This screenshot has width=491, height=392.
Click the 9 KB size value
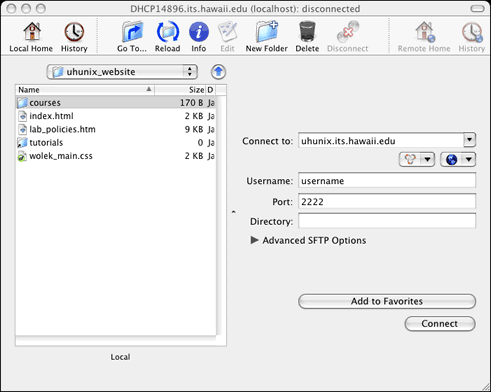[x=194, y=129]
